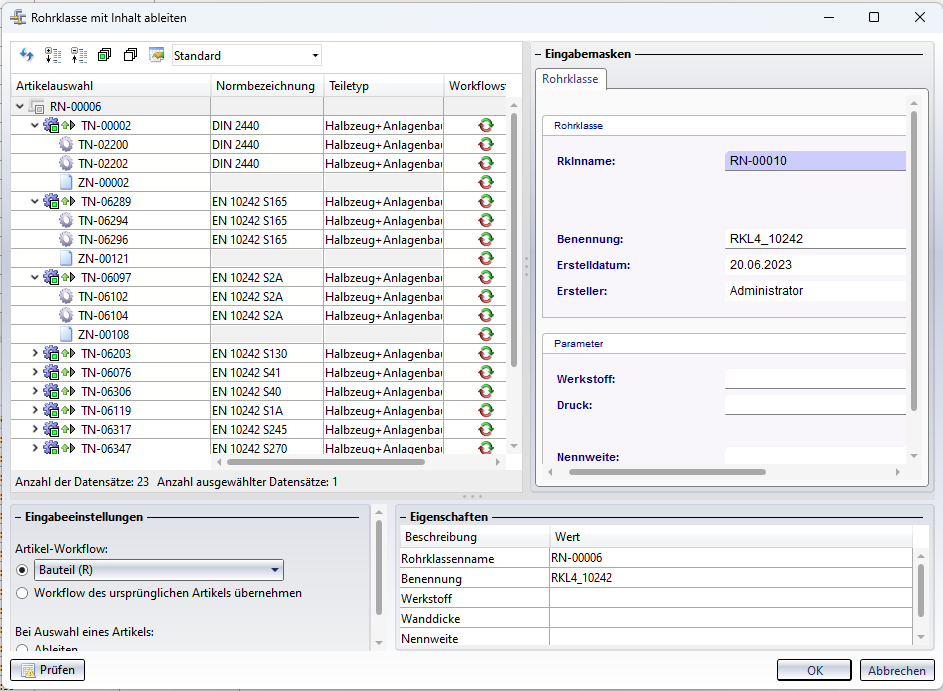
Task: Click the green stacked-windows toolbar icon
Action: pyautogui.click(x=105, y=55)
